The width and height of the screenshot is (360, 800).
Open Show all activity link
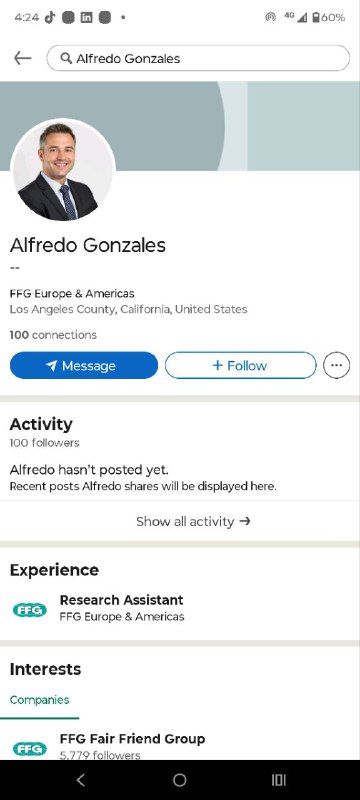click(x=193, y=521)
